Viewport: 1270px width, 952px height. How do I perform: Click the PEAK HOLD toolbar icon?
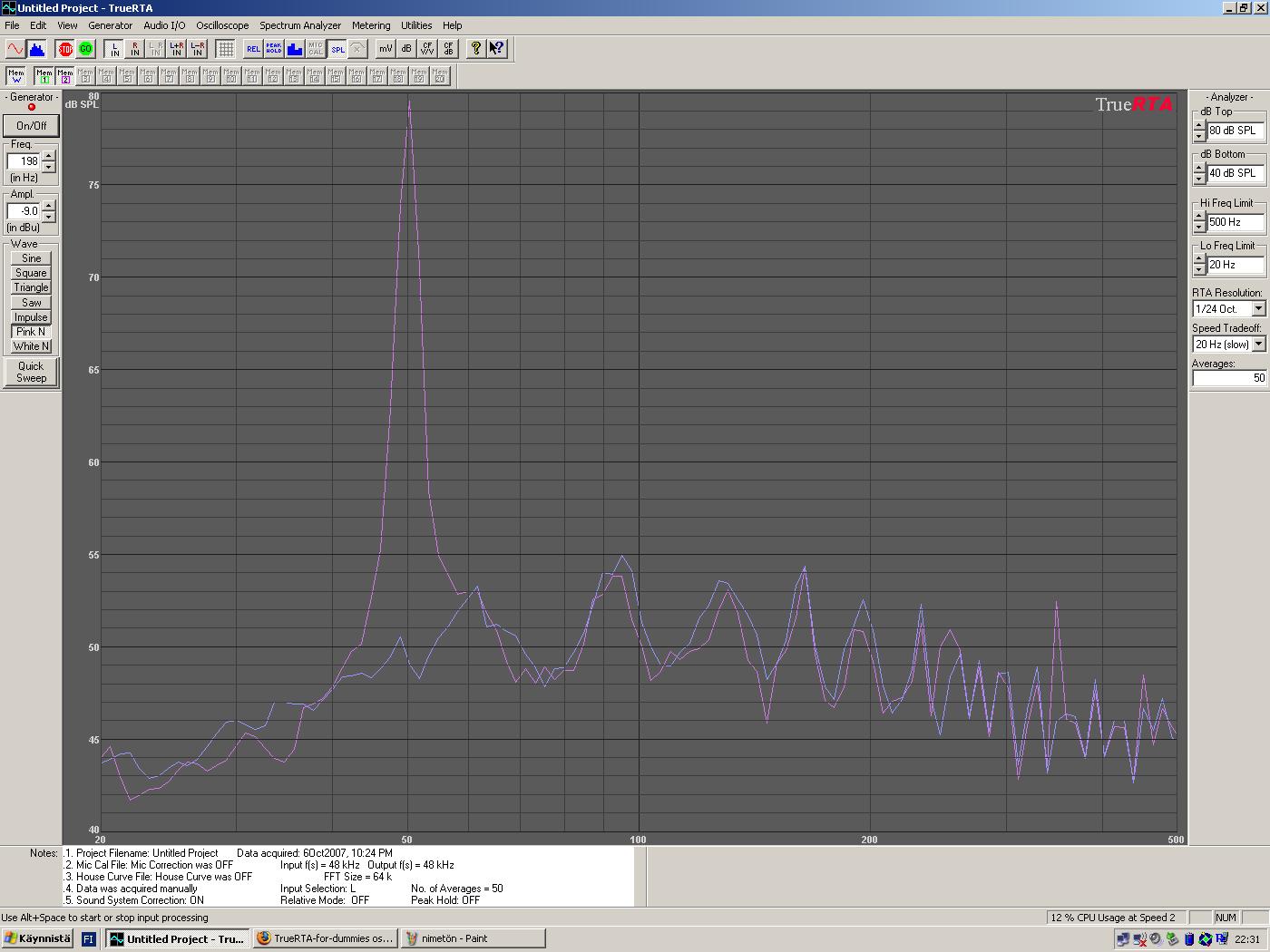click(x=273, y=49)
